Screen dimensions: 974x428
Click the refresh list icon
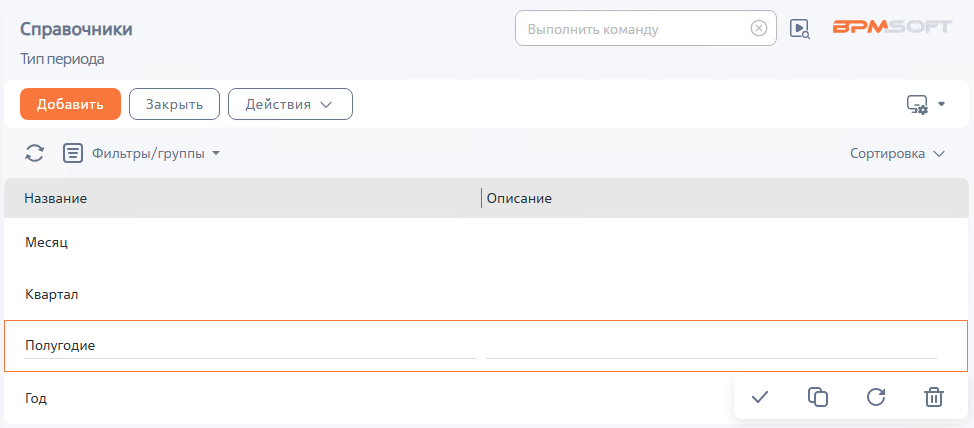[x=35, y=153]
